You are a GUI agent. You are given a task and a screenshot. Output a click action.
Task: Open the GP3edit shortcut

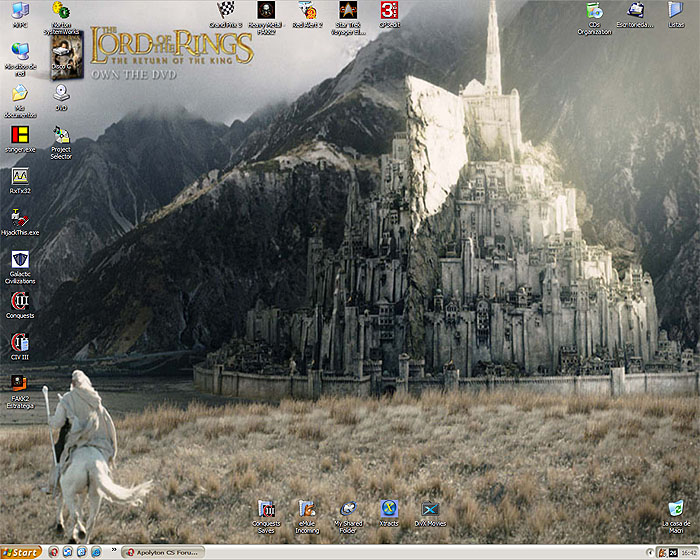(389, 10)
